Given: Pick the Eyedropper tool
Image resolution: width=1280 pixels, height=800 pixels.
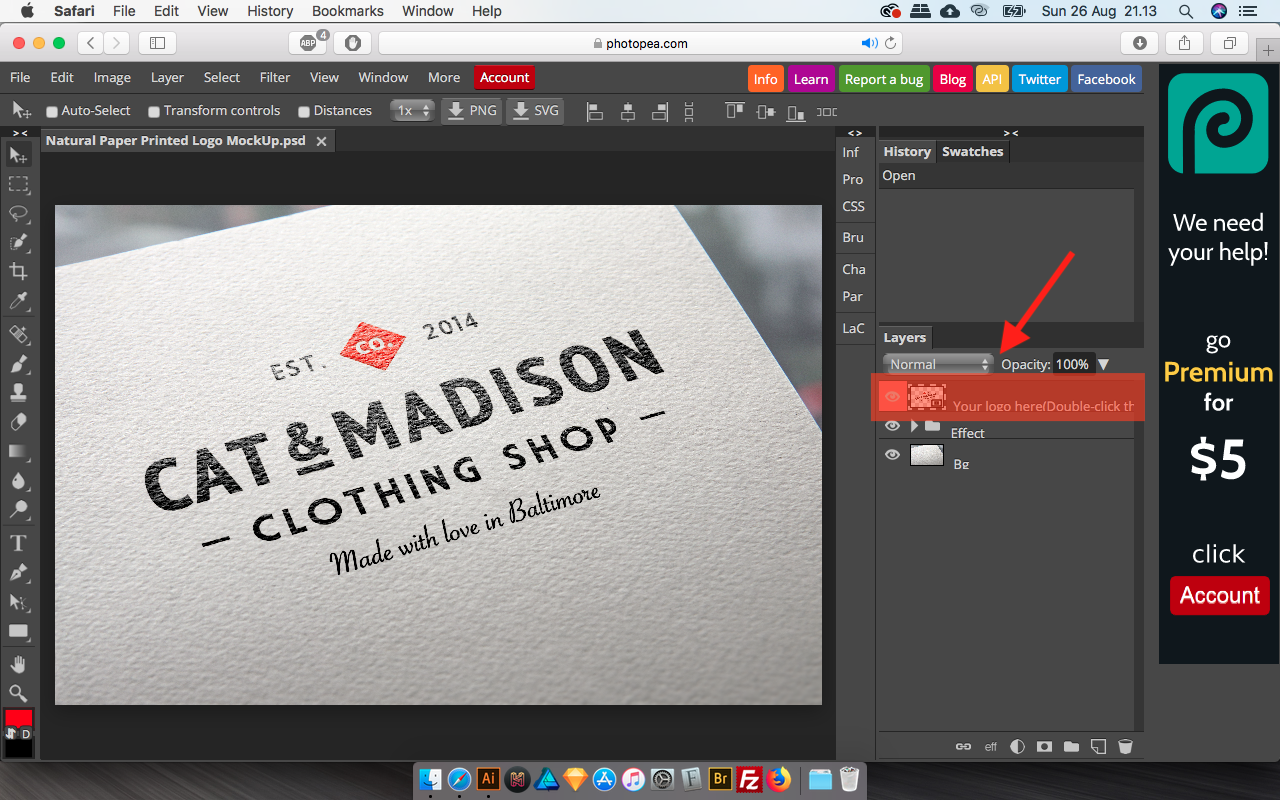Looking at the screenshot, I should coord(18,302).
